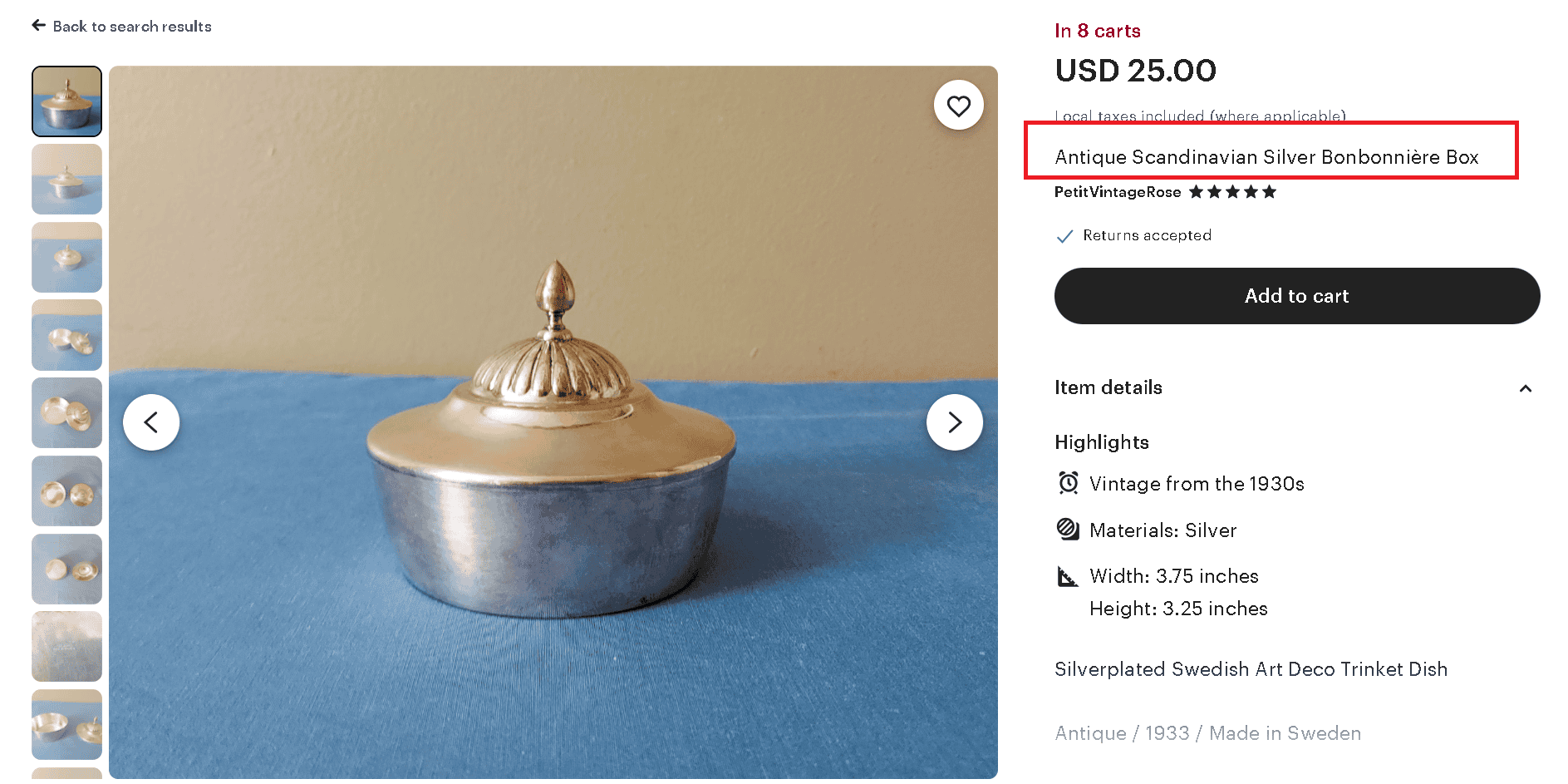The image size is (1568, 784).
Task: Open the fourth thumbnail with lid off
Action: pos(66,335)
